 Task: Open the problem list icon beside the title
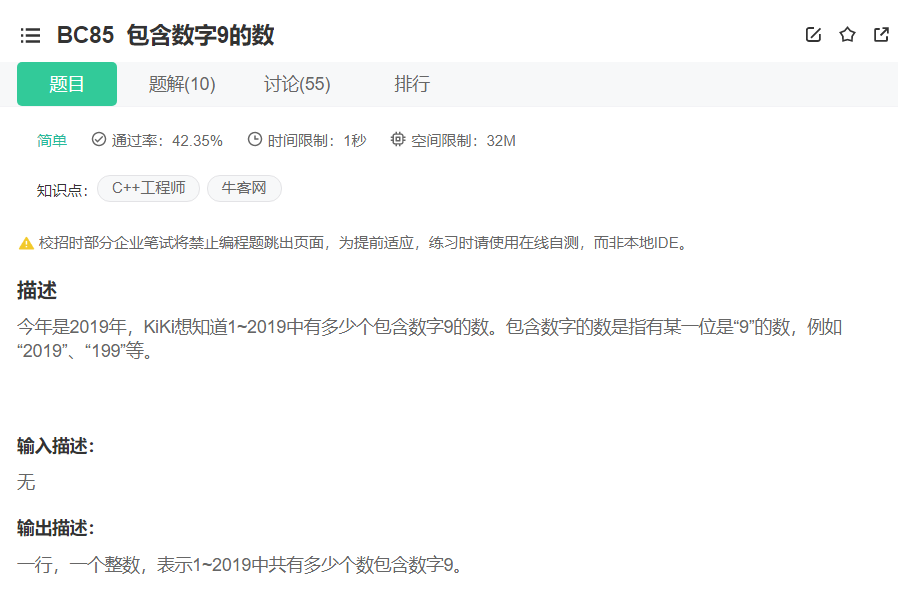pos(30,35)
